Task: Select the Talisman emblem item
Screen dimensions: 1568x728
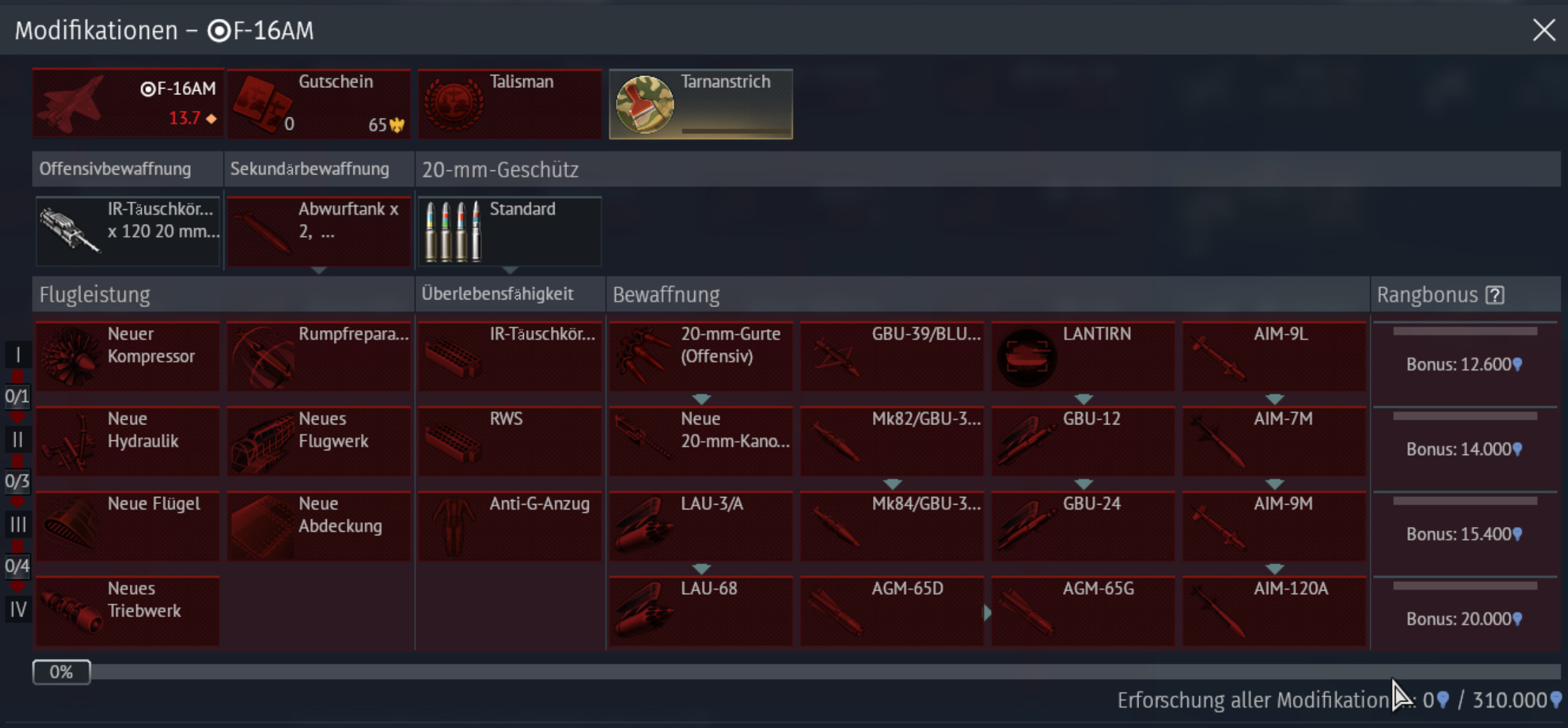Action: (x=510, y=103)
